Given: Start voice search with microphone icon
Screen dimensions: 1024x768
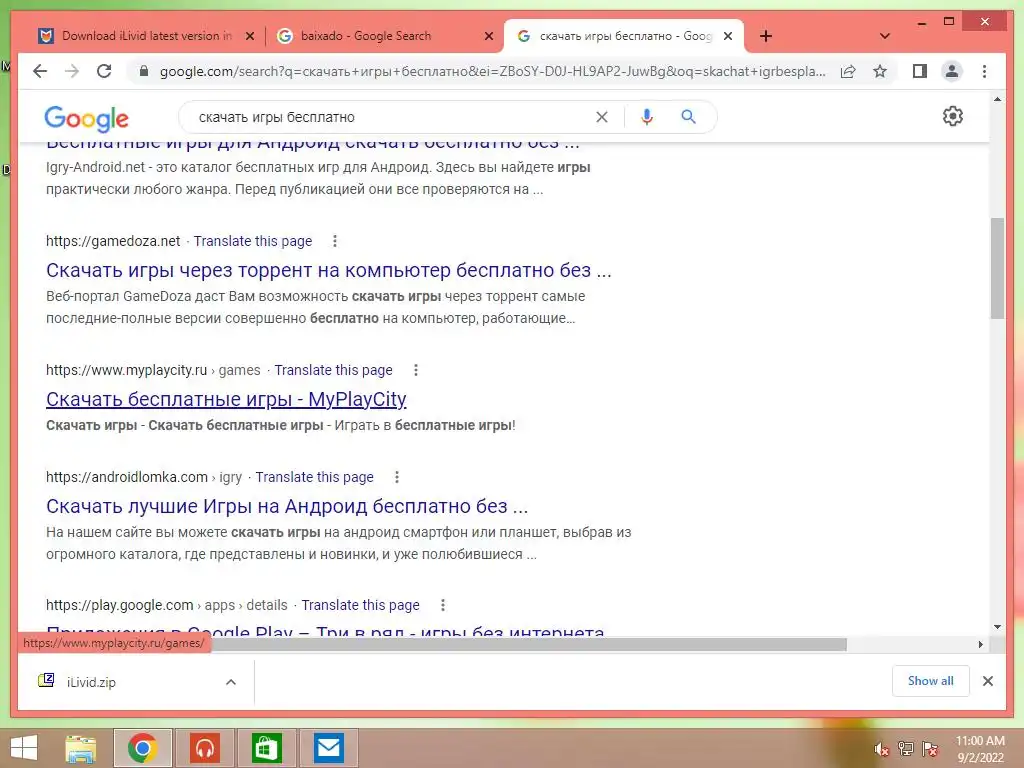Looking at the screenshot, I should pyautogui.click(x=647, y=117).
